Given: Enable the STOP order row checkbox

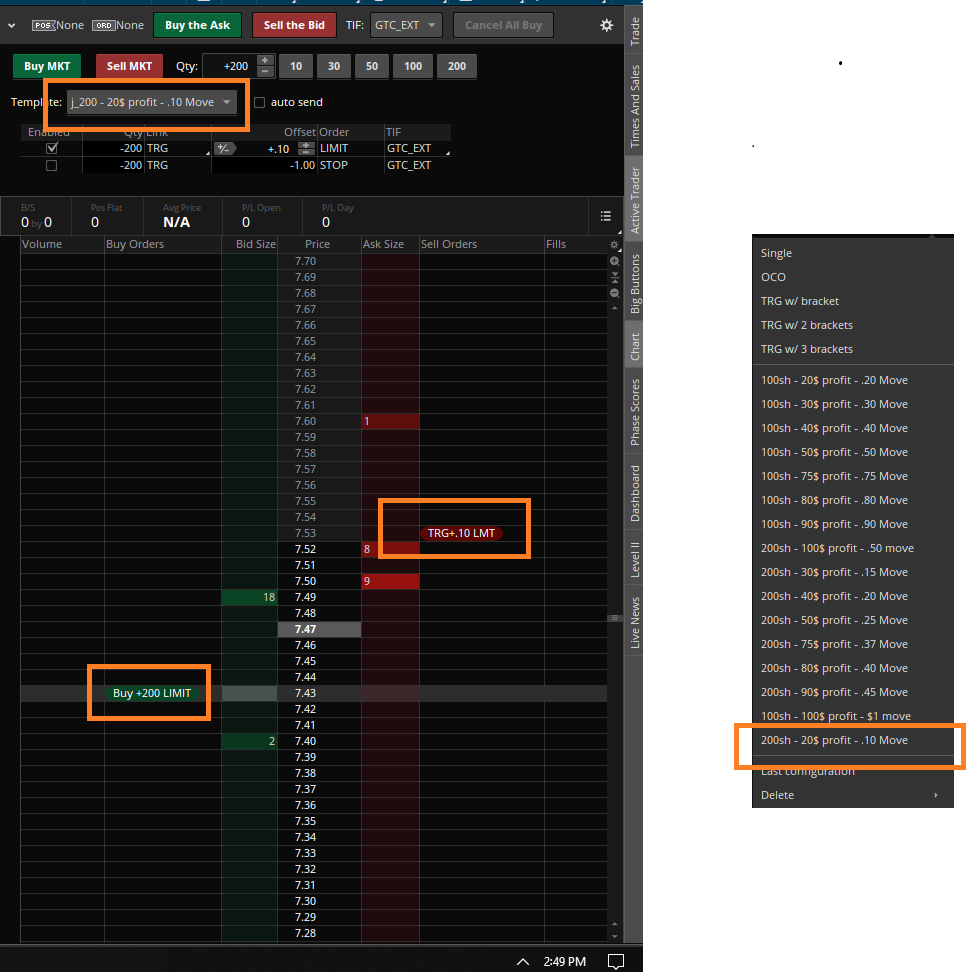Looking at the screenshot, I should tap(53, 165).
